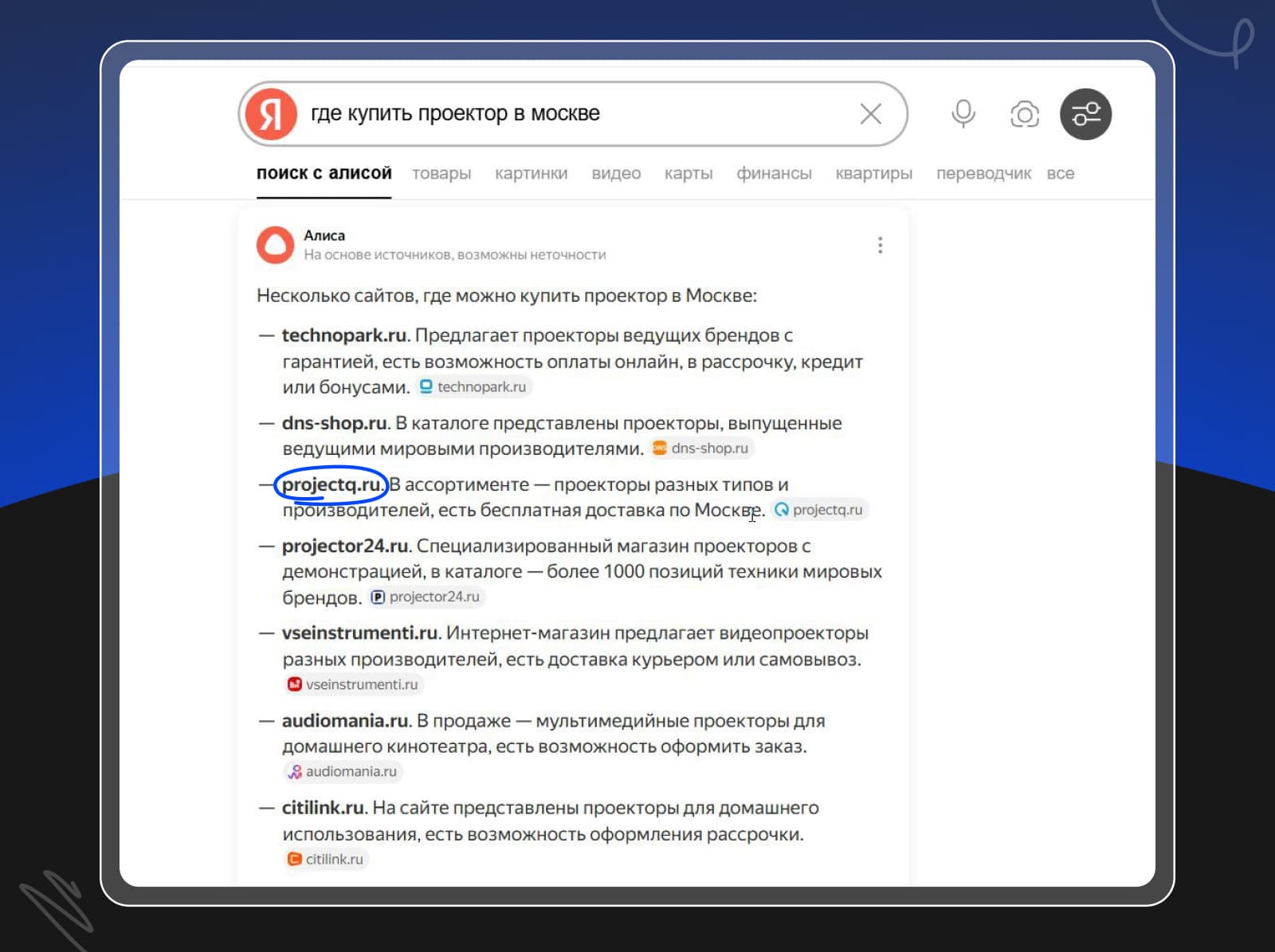Image resolution: width=1275 pixels, height=952 pixels.
Task: Open search settings filter button
Action: click(1085, 114)
